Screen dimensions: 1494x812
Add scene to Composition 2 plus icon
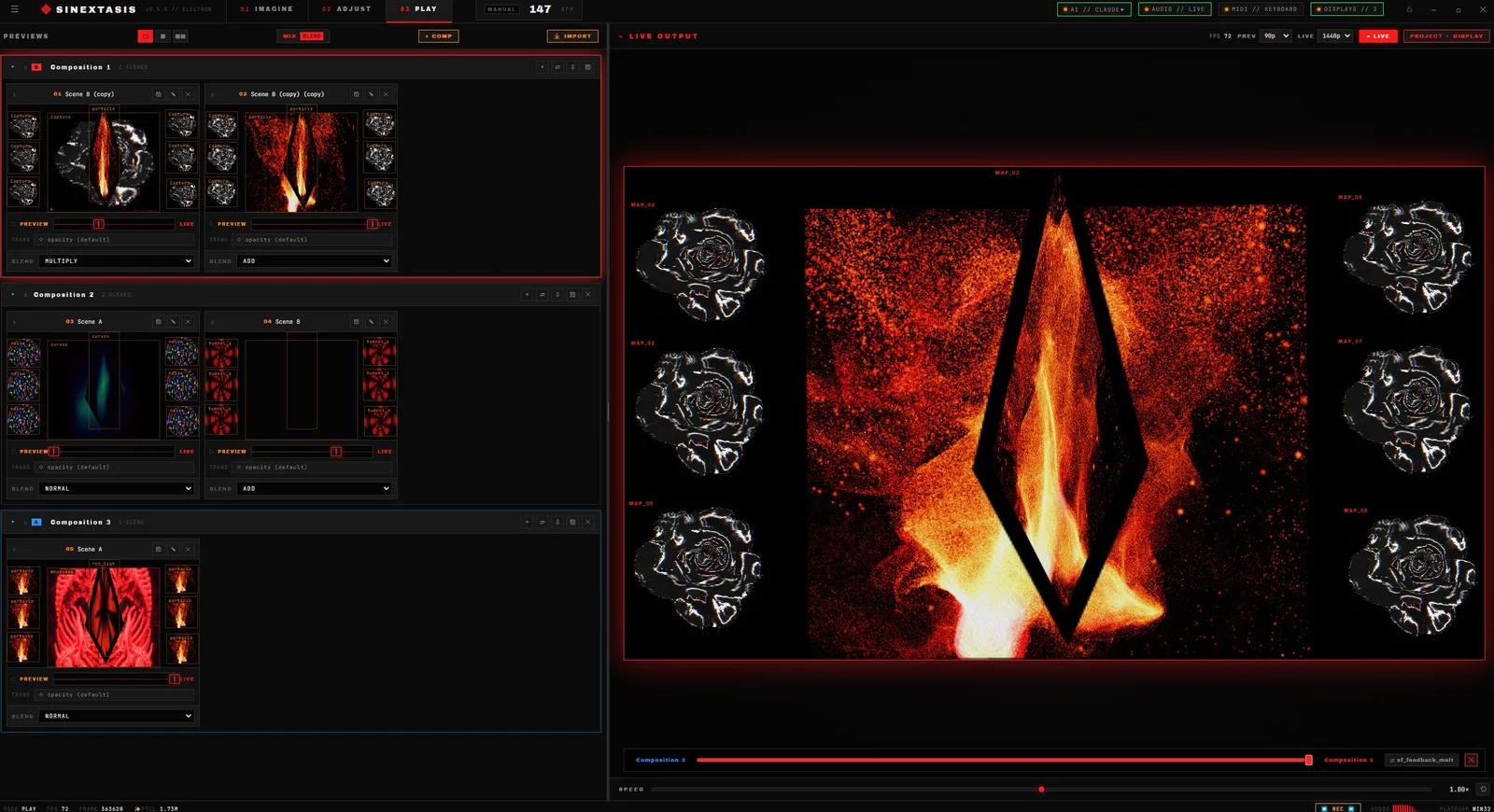click(x=527, y=295)
